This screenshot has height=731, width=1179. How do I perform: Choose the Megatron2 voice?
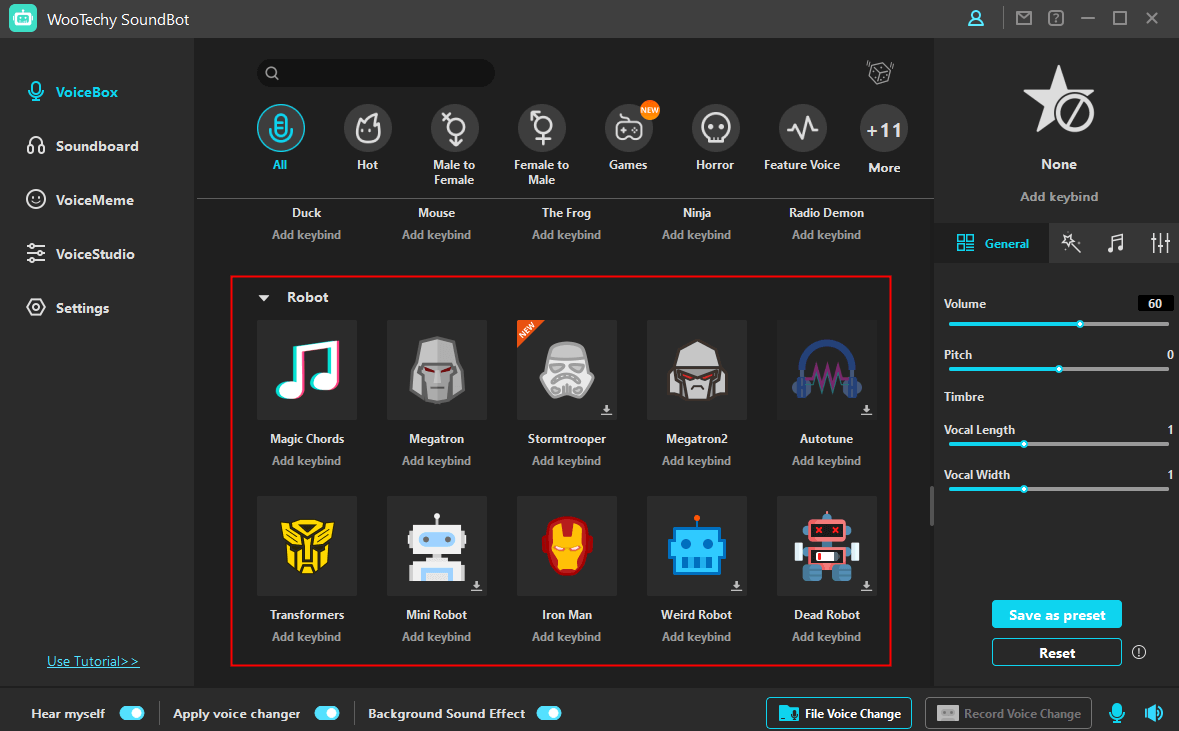pyautogui.click(x=697, y=370)
